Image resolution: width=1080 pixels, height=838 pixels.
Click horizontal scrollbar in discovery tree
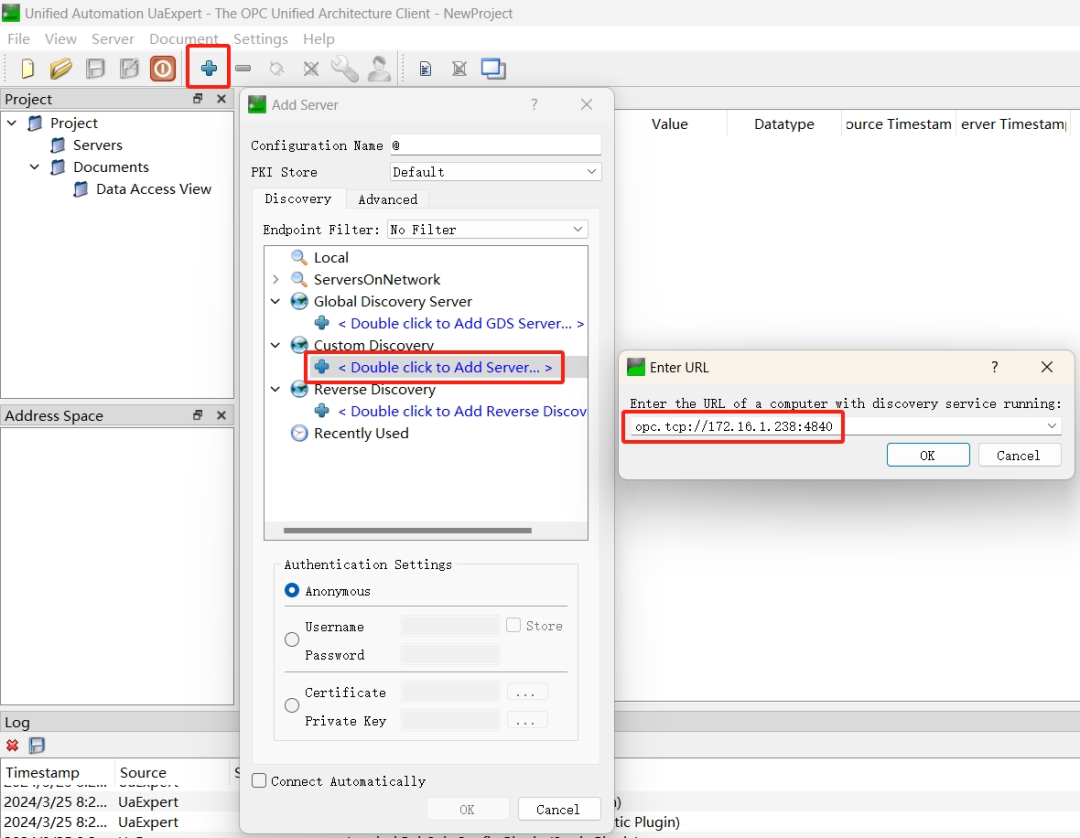tap(407, 530)
